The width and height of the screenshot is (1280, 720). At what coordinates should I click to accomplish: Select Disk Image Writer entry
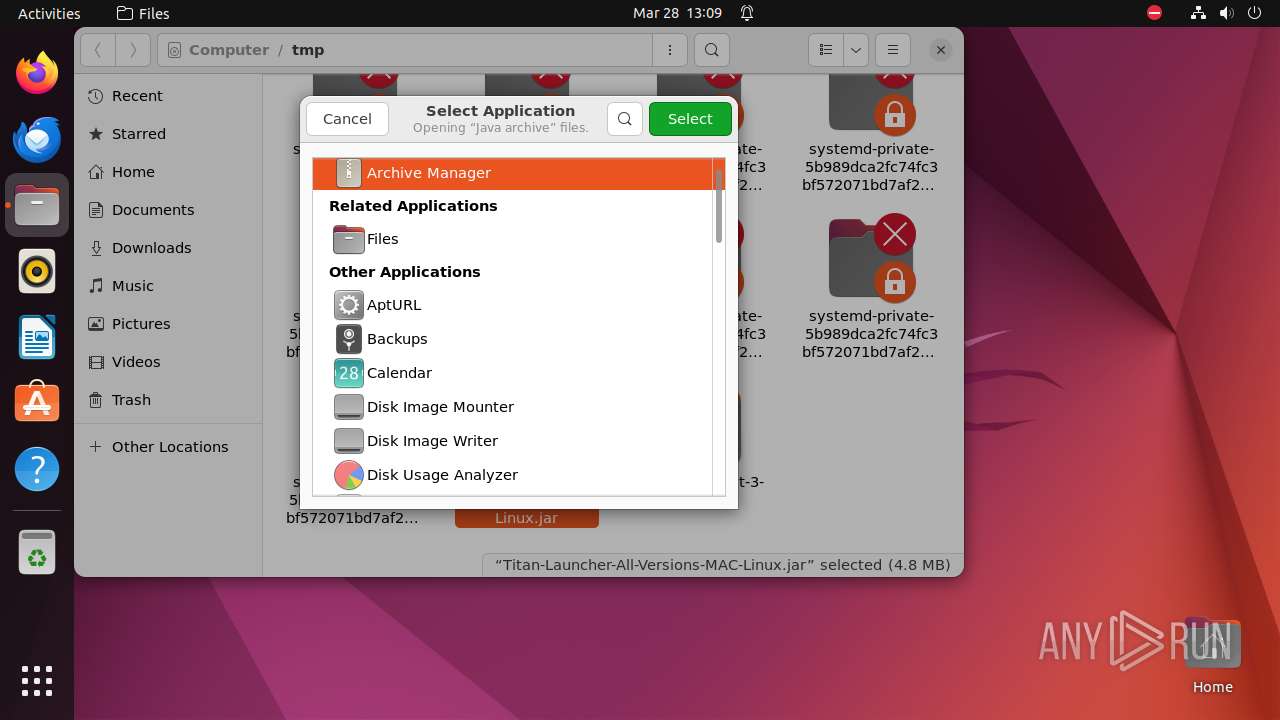(513, 441)
